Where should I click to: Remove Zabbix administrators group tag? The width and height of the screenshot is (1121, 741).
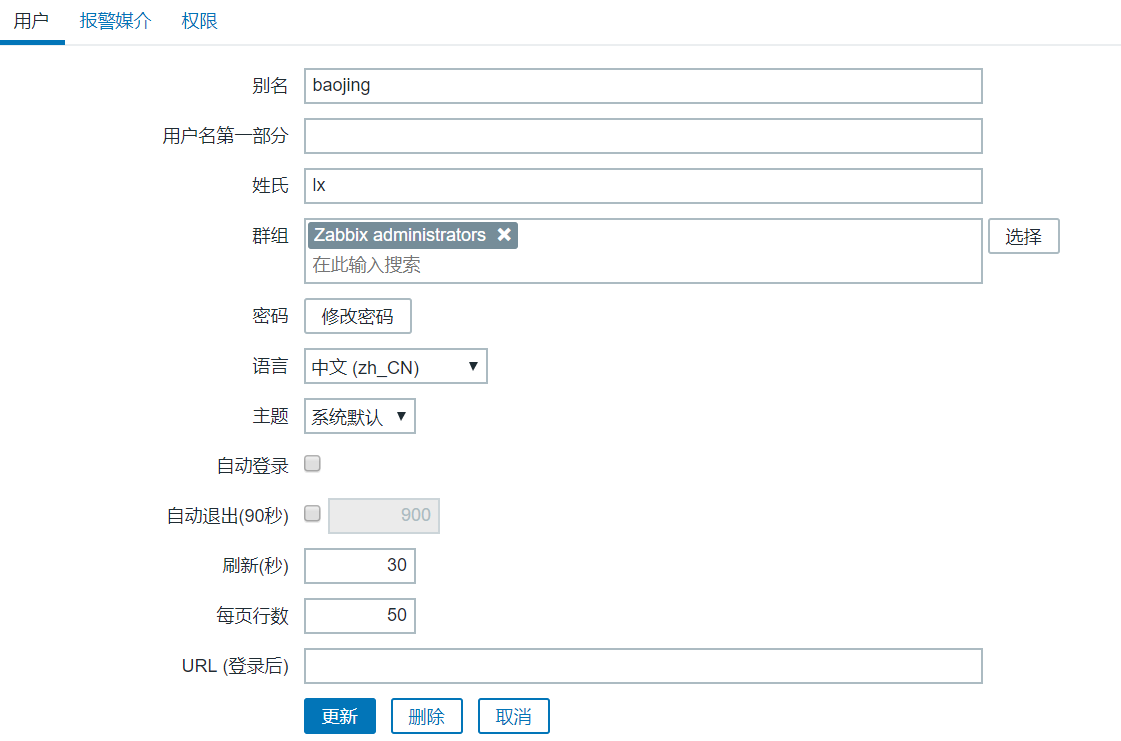pos(504,235)
